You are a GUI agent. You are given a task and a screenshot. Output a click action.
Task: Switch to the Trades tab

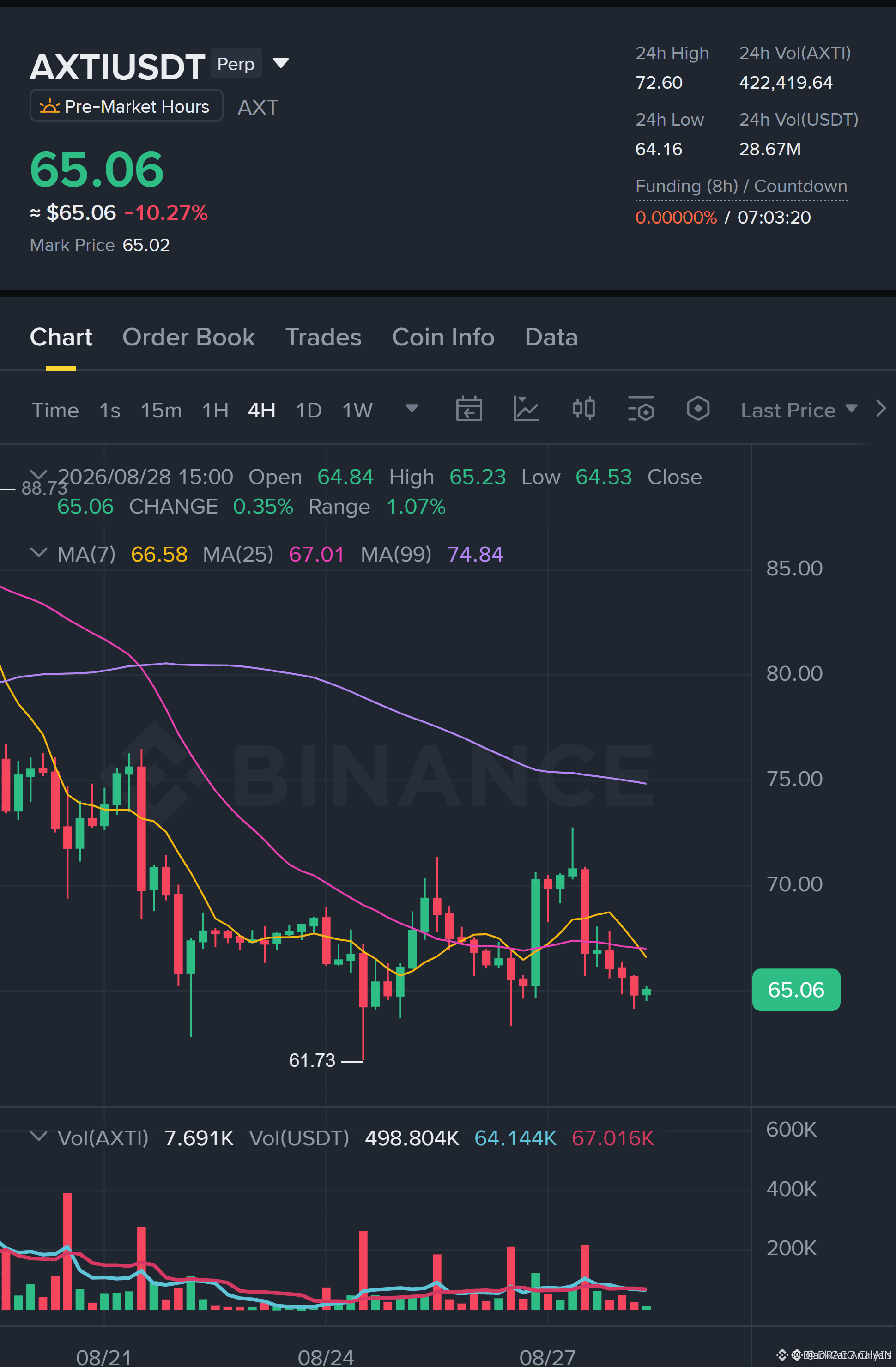(x=323, y=337)
